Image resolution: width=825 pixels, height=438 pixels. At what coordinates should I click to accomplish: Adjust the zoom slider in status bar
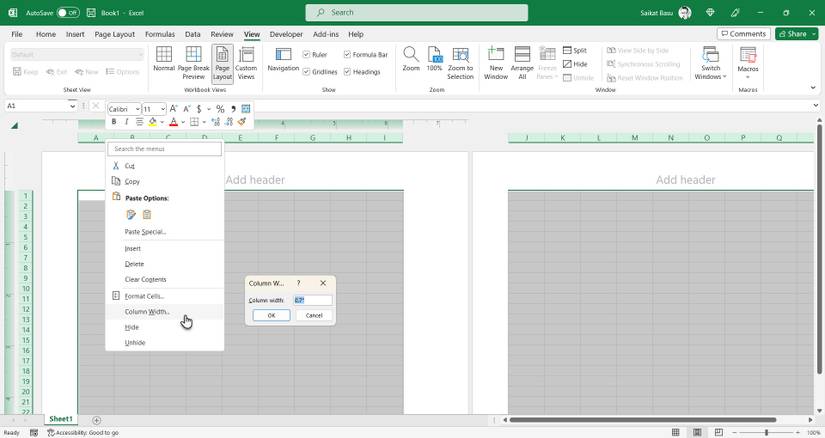pos(767,433)
